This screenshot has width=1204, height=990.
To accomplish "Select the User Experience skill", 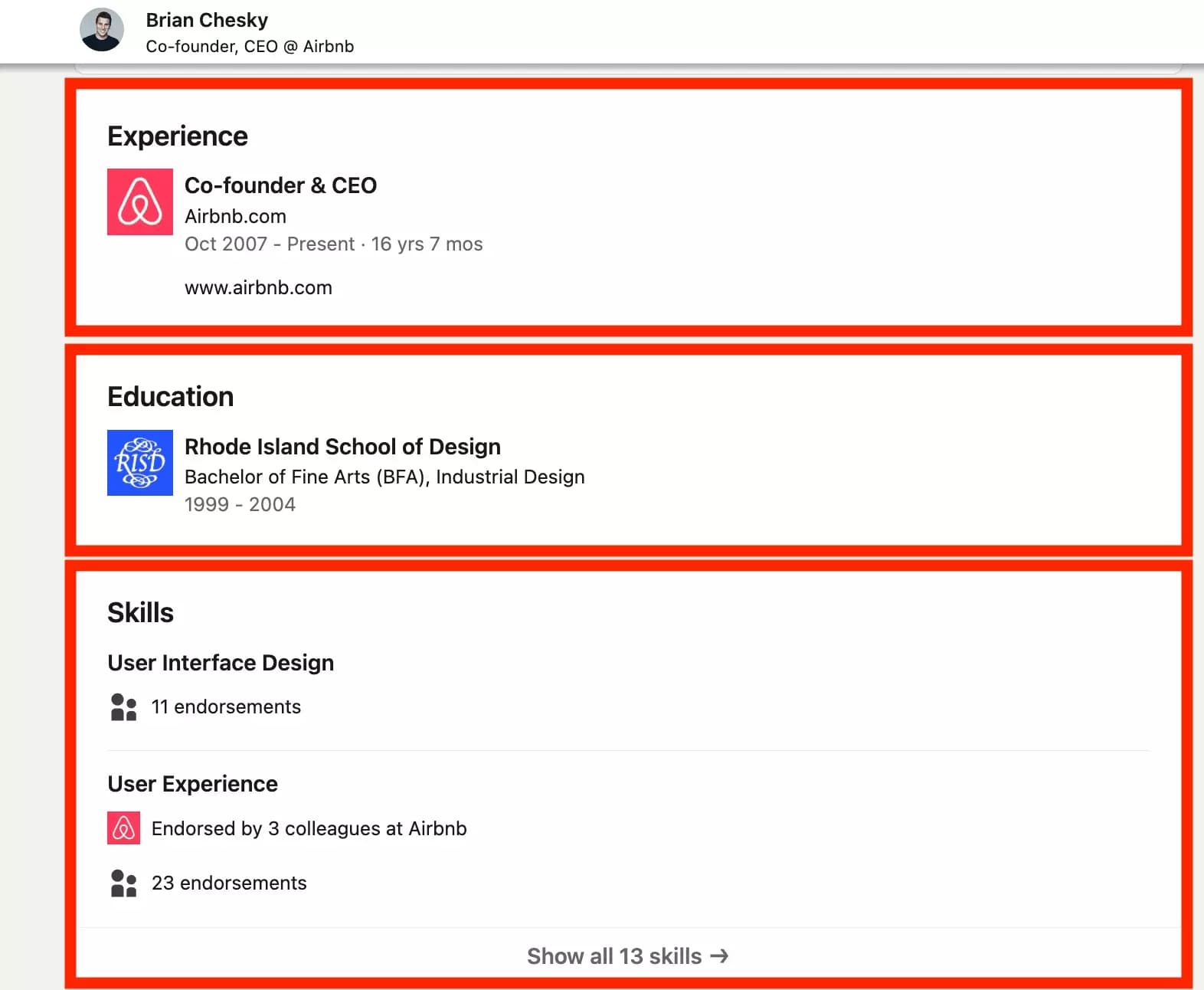I will click(193, 783).
